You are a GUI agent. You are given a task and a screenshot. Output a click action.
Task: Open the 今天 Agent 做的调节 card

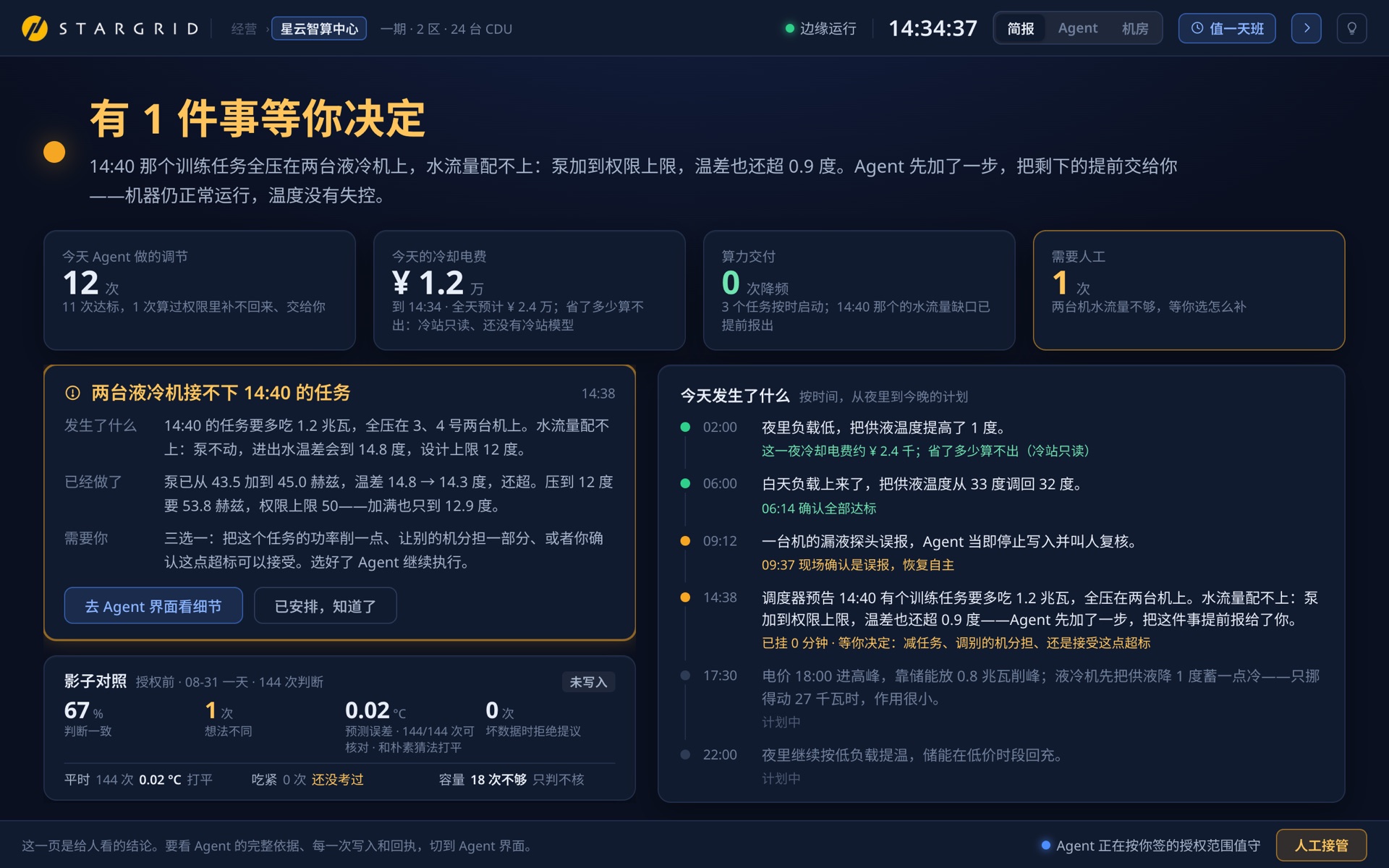199,290
